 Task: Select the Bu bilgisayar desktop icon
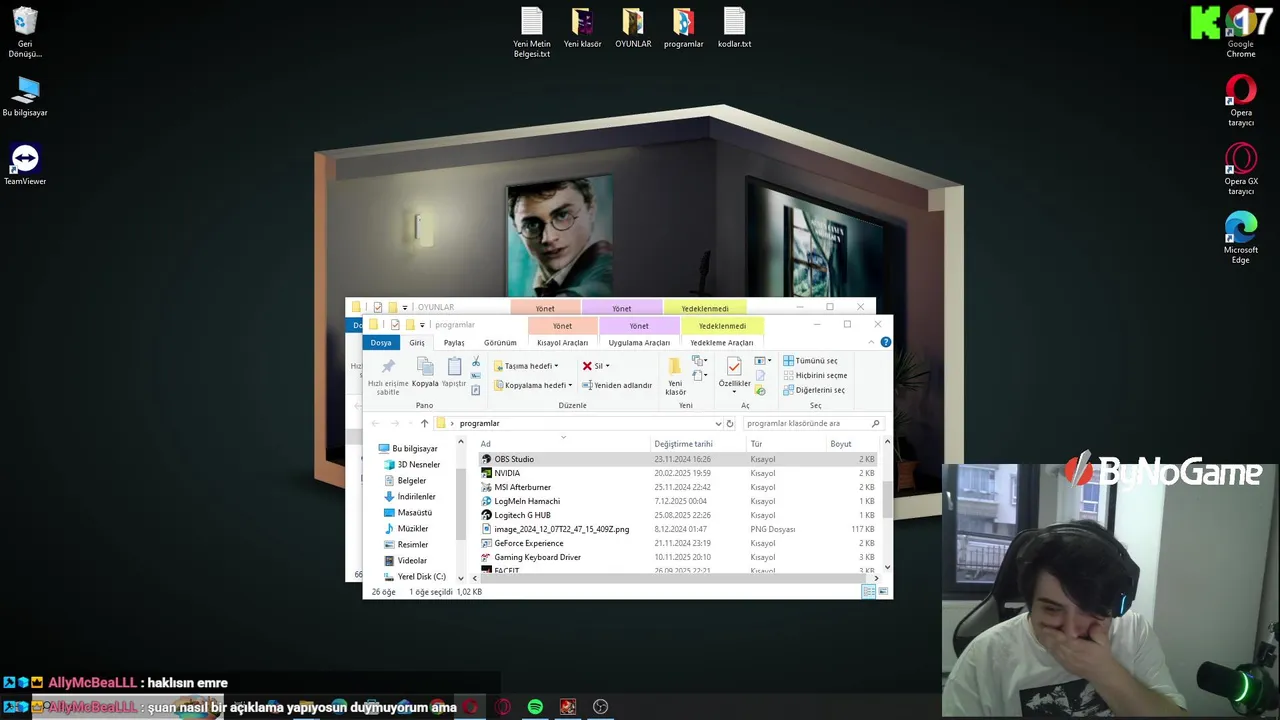25,97
